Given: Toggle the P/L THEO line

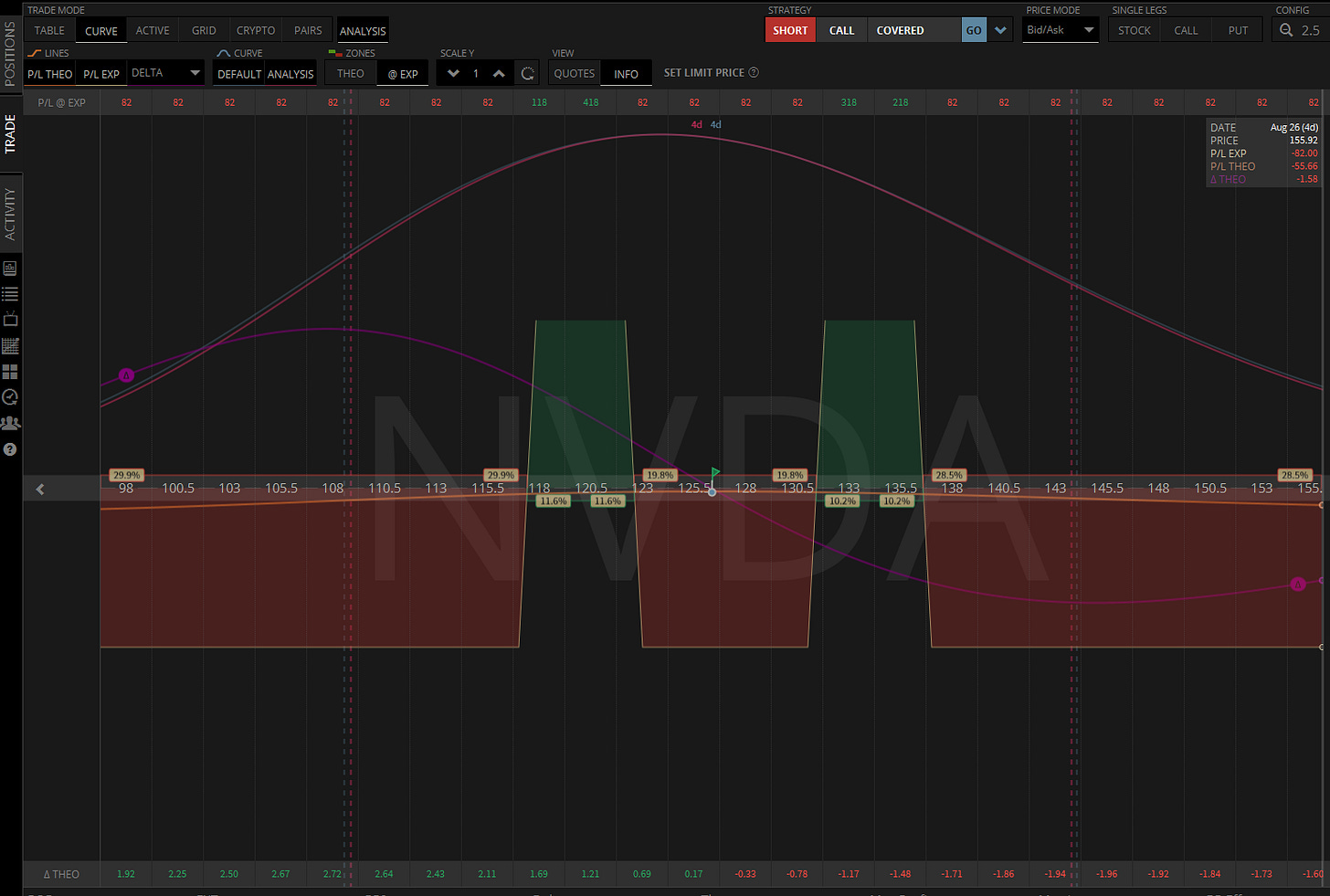Looking at the screenshot, I should 49,74.
